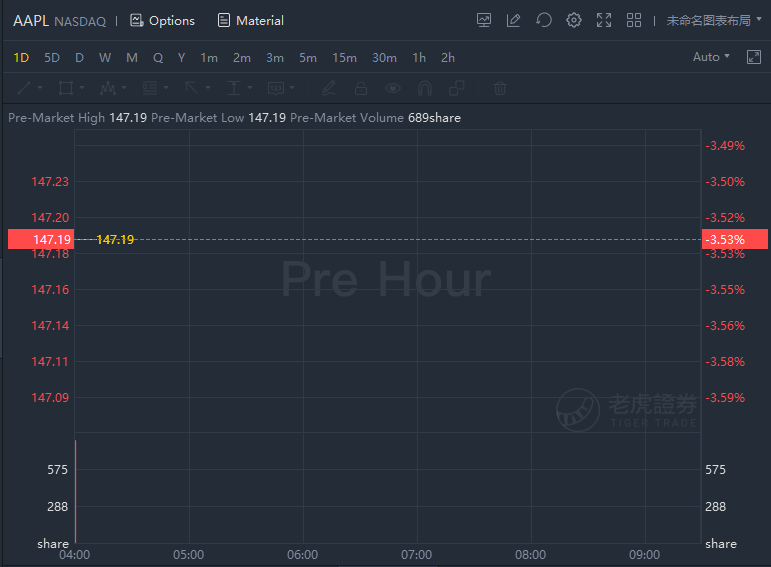
Task: Select the 123 price label tool
Action: [x=276, y=88]
